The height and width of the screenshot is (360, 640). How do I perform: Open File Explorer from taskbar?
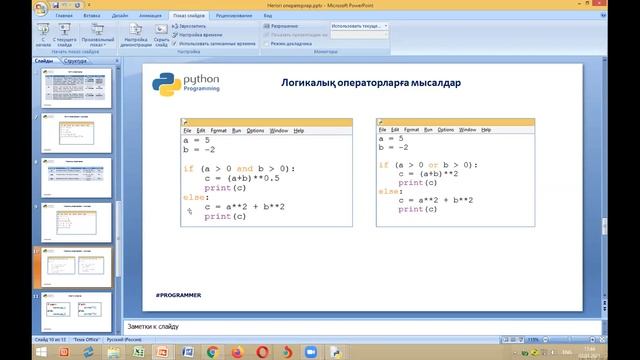(114, 352)
